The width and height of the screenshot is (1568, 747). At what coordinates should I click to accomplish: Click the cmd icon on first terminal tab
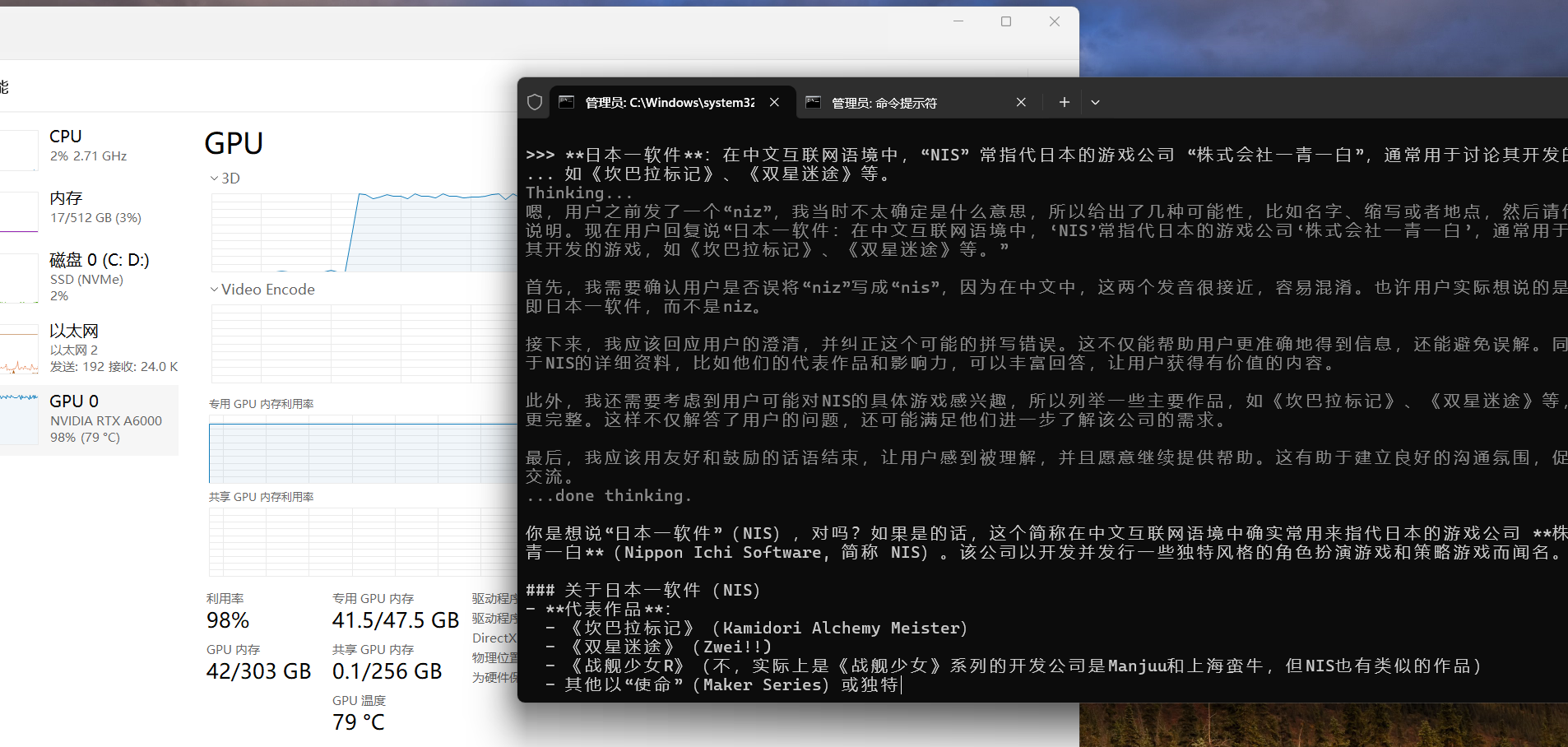[566, 102]
